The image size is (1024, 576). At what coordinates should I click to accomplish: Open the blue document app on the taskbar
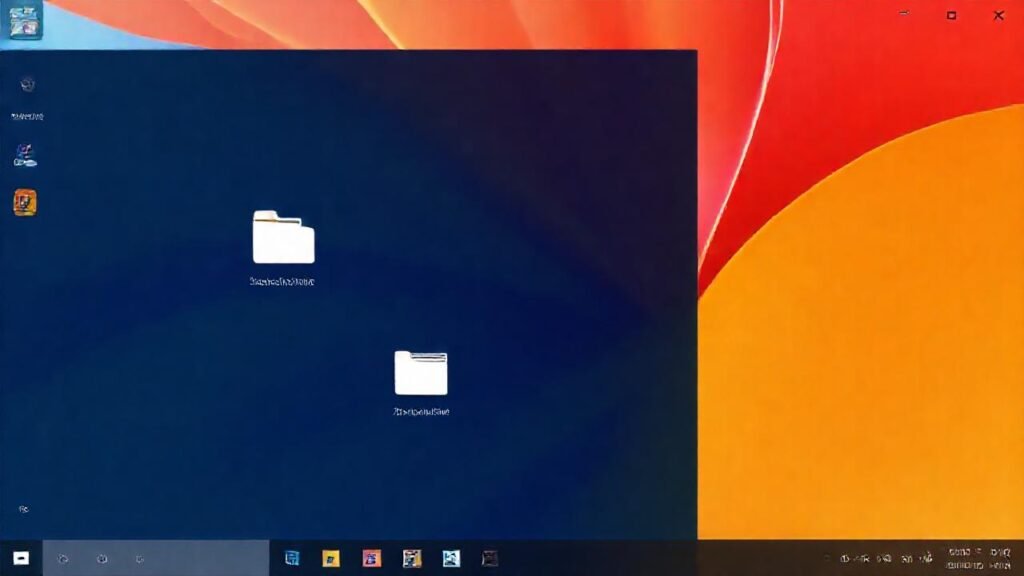click(x=292, y=558)
